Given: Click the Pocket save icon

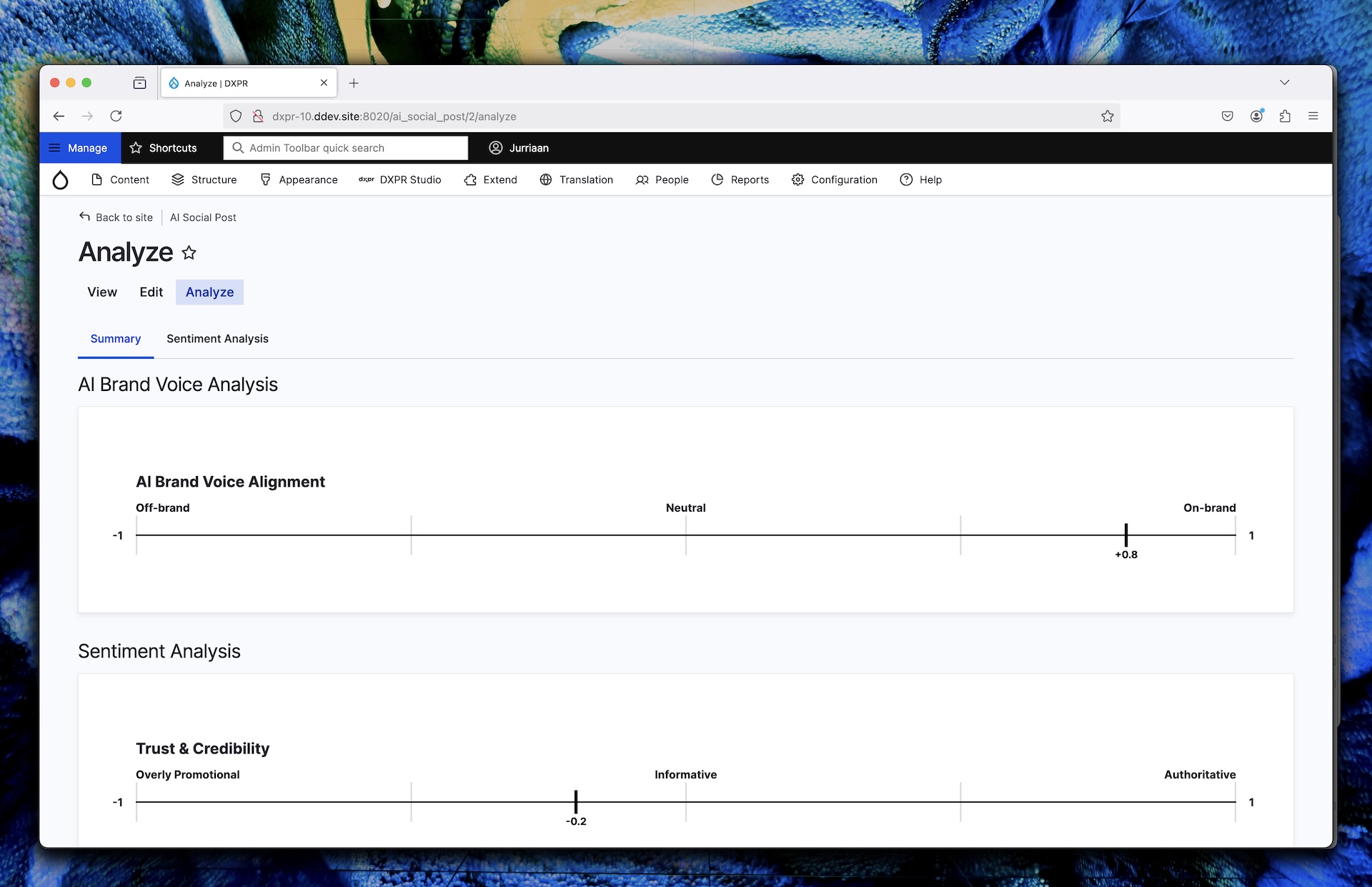Looking at the screenshot, I should click(1227, 117).
